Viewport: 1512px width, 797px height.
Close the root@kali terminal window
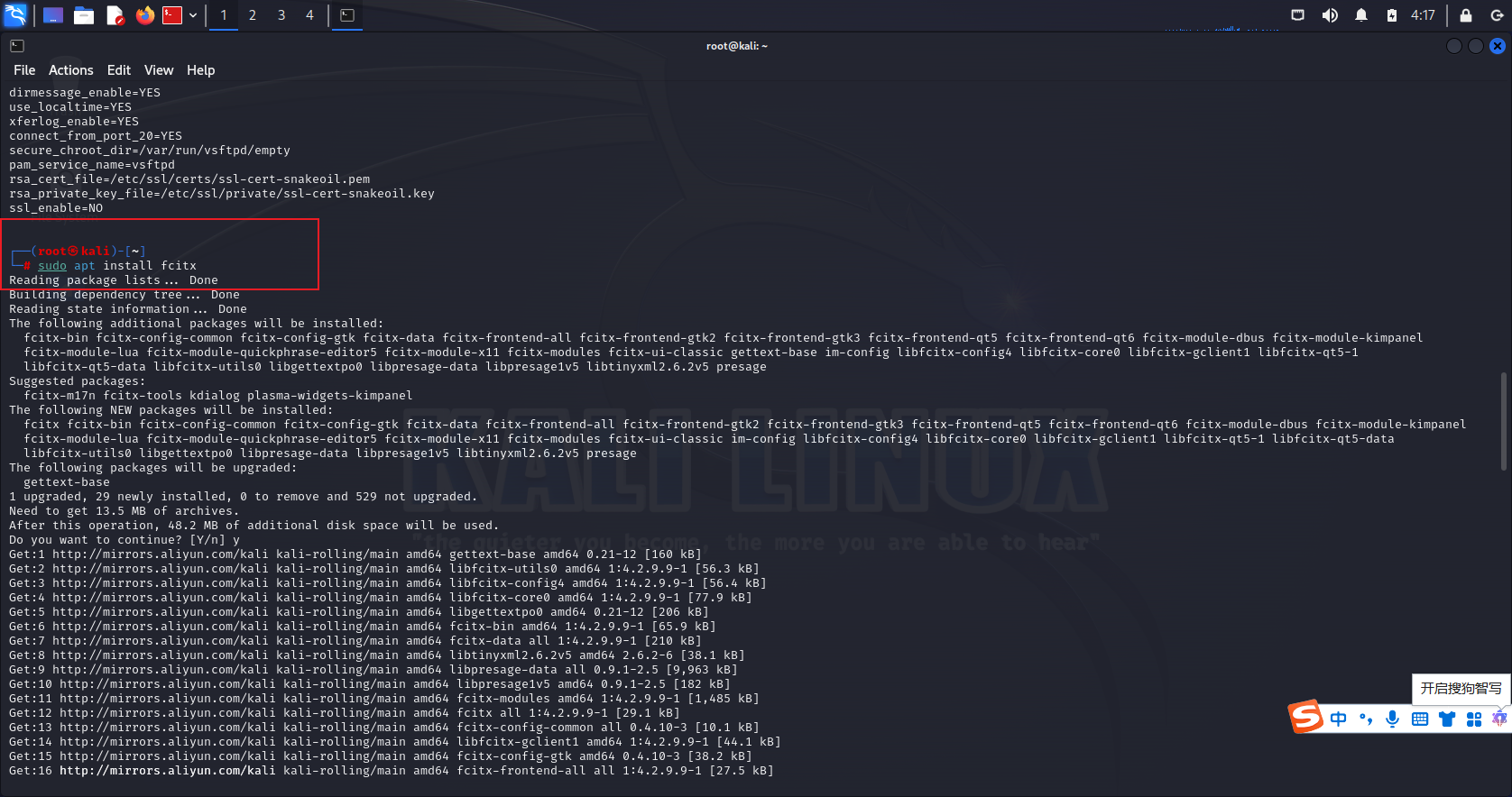pyautogui.click(x=1498, y=46)
